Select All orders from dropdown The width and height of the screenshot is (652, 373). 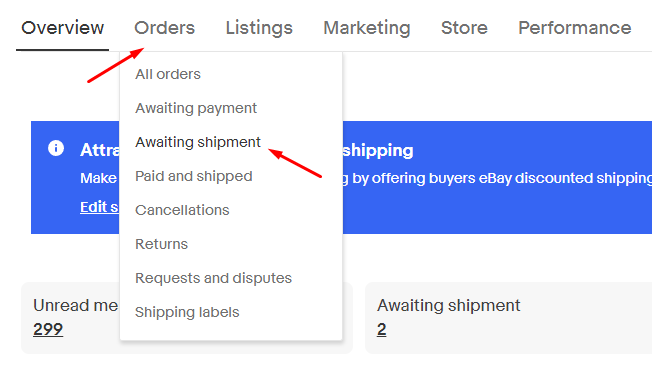168,74
